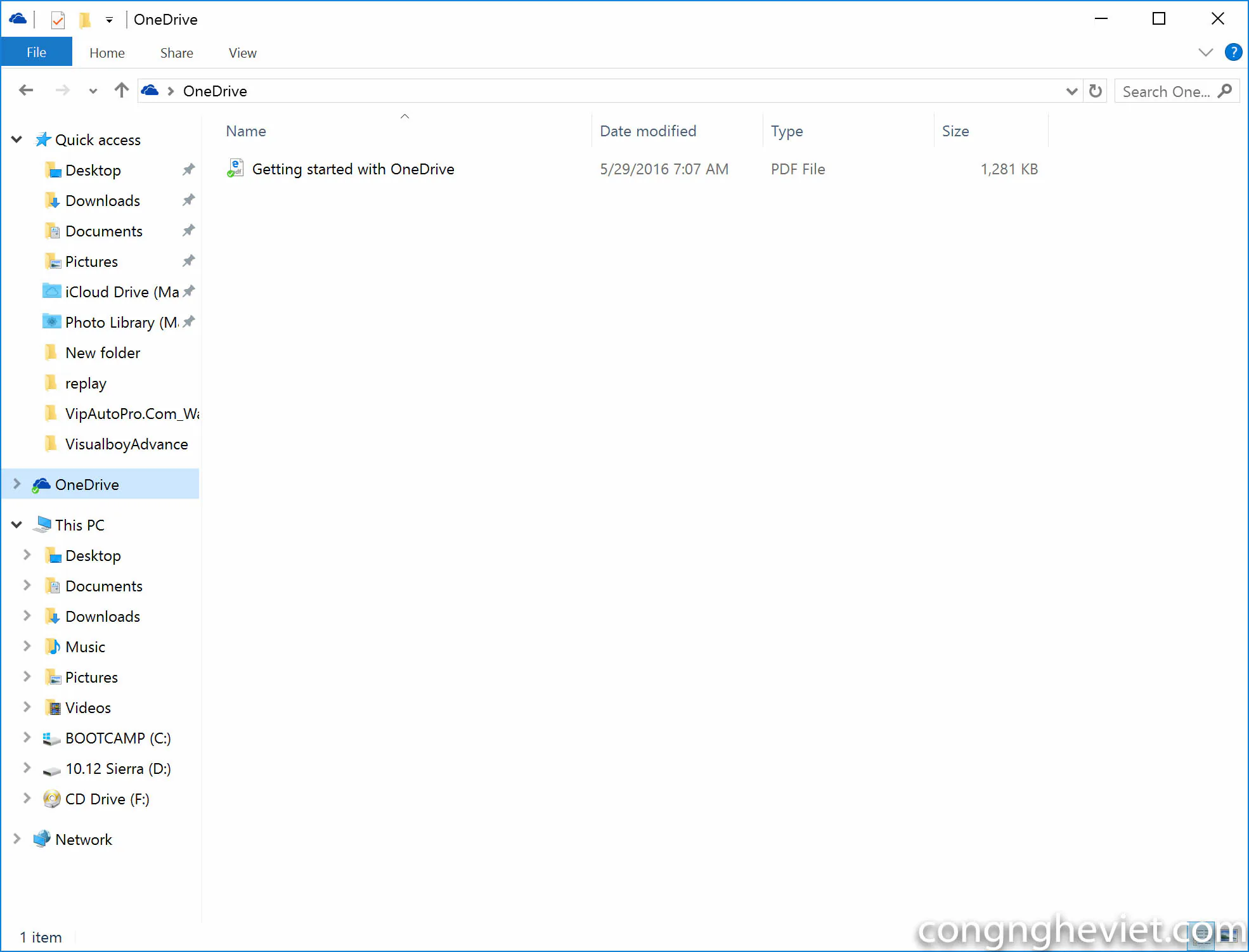Refresh the OneDrive folder view
The image size is (1249, 952).
1095,91
